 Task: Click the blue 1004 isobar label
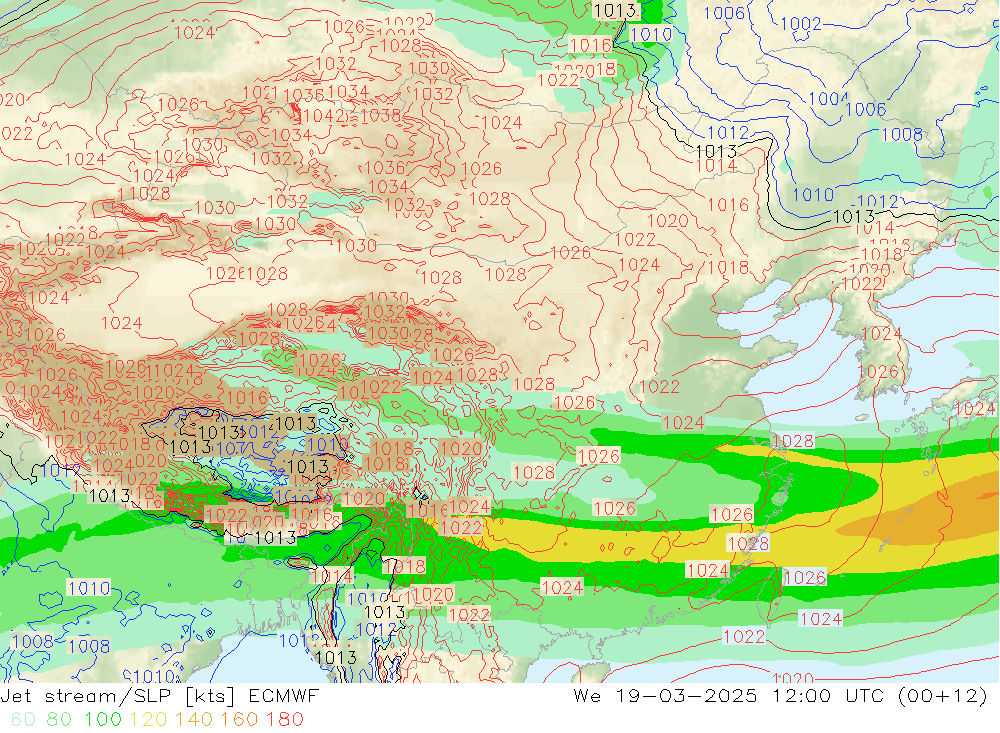tap(828, 99)
